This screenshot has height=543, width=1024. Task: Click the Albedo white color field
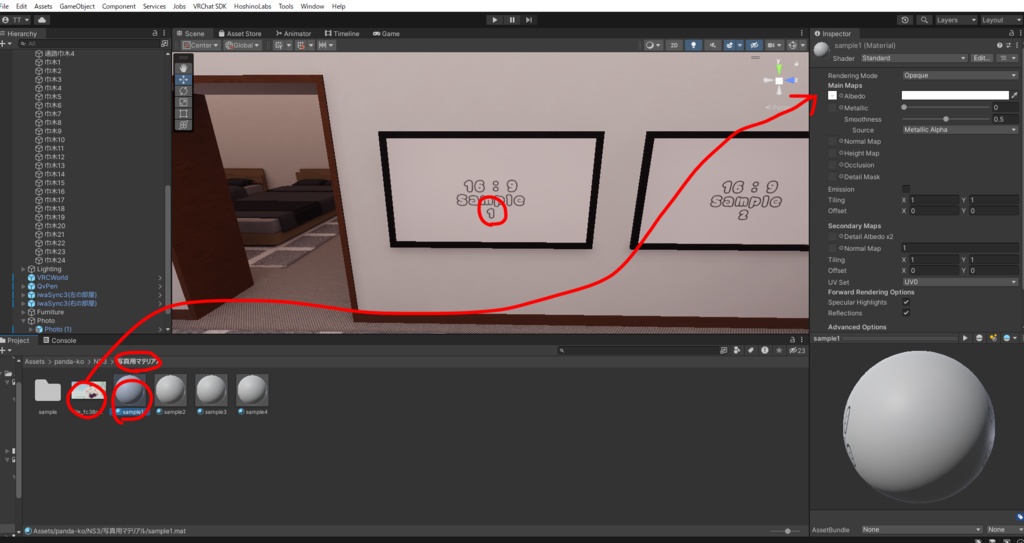click(955, 95)
